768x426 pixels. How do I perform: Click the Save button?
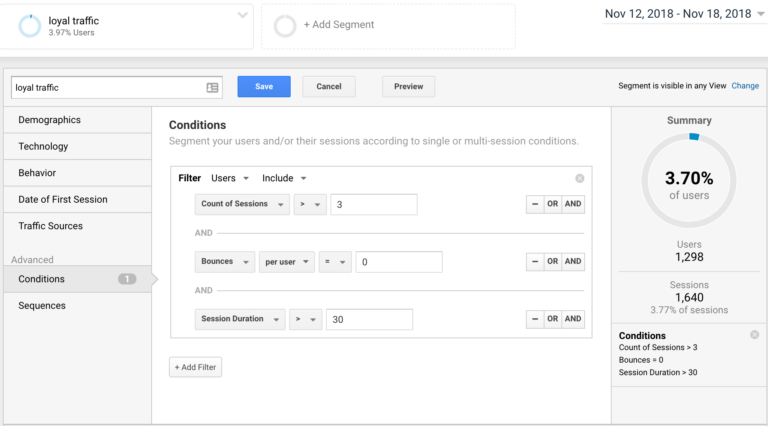pos(264,87)
